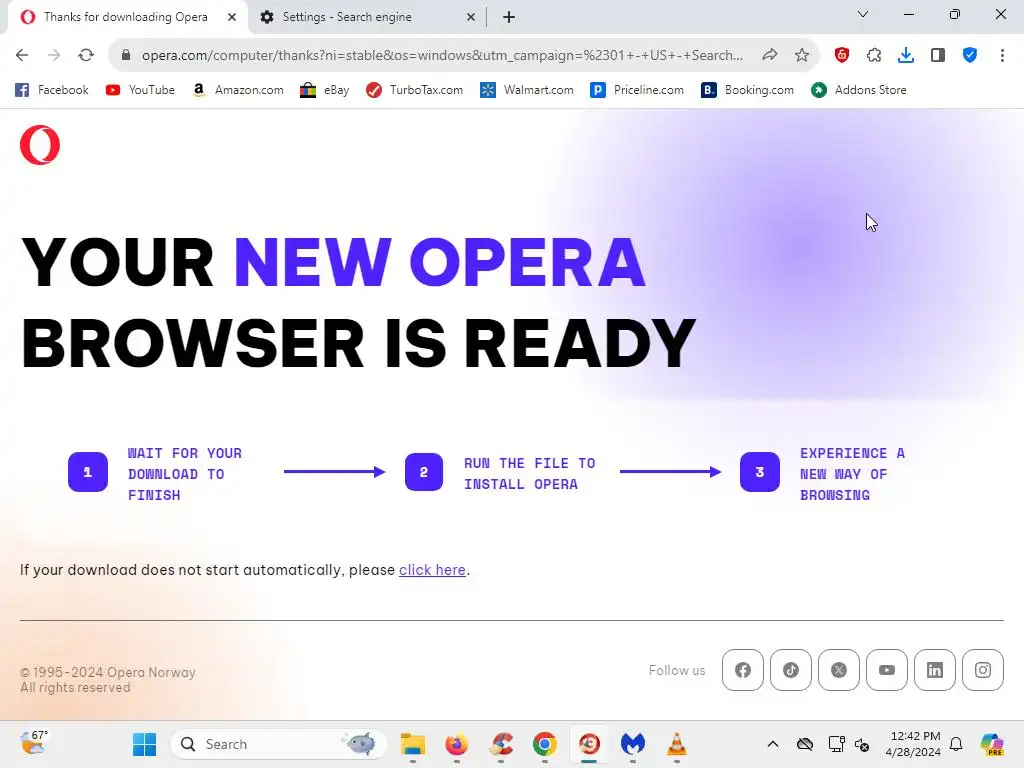Viewport: 1024px width, 768px height.
Task: Open the three-dot Chrome menu
Action: pos(1002,56)
